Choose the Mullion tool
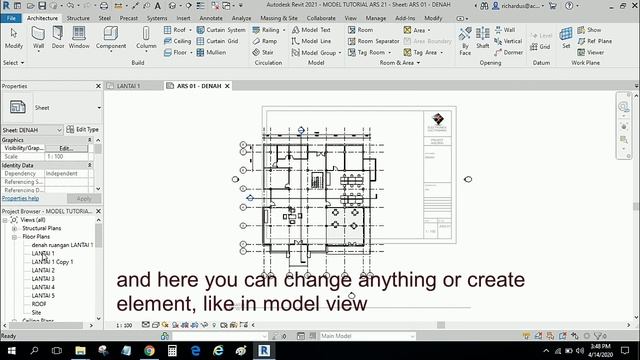Viewport: 640px width, 360px height. (x=211, y=53)
